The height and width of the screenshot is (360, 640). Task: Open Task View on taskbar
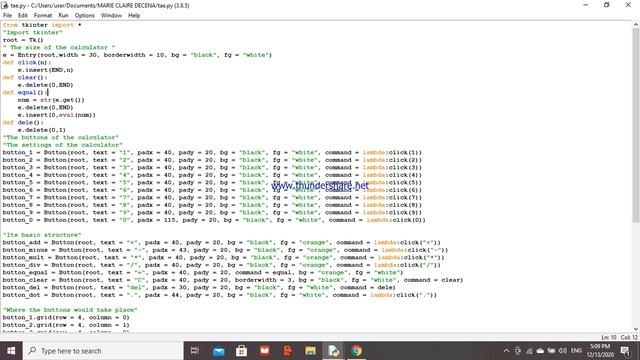[195, 351]
